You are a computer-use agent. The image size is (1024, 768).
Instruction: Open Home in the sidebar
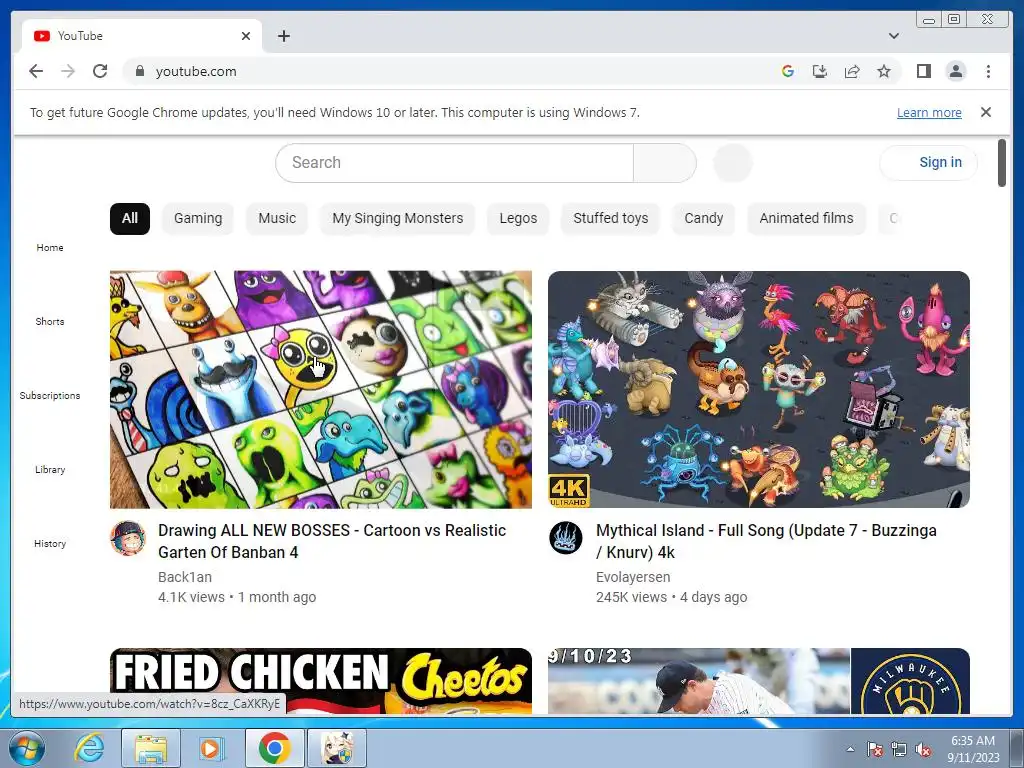pos(50,248)
